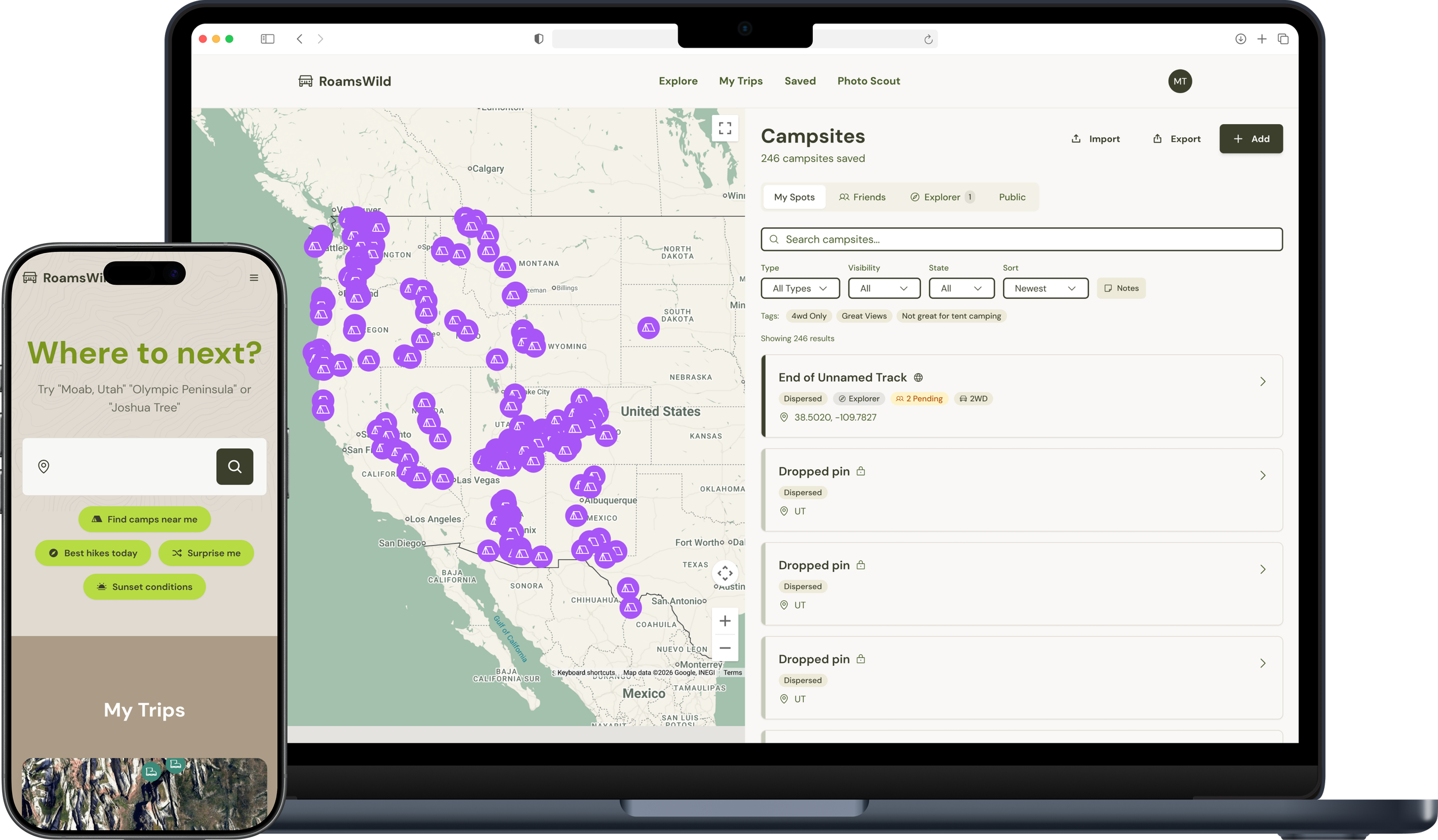The height and width of the screenshot is (840, 1438).
Task: Click the map pan control icon
Action: [725, 573]
